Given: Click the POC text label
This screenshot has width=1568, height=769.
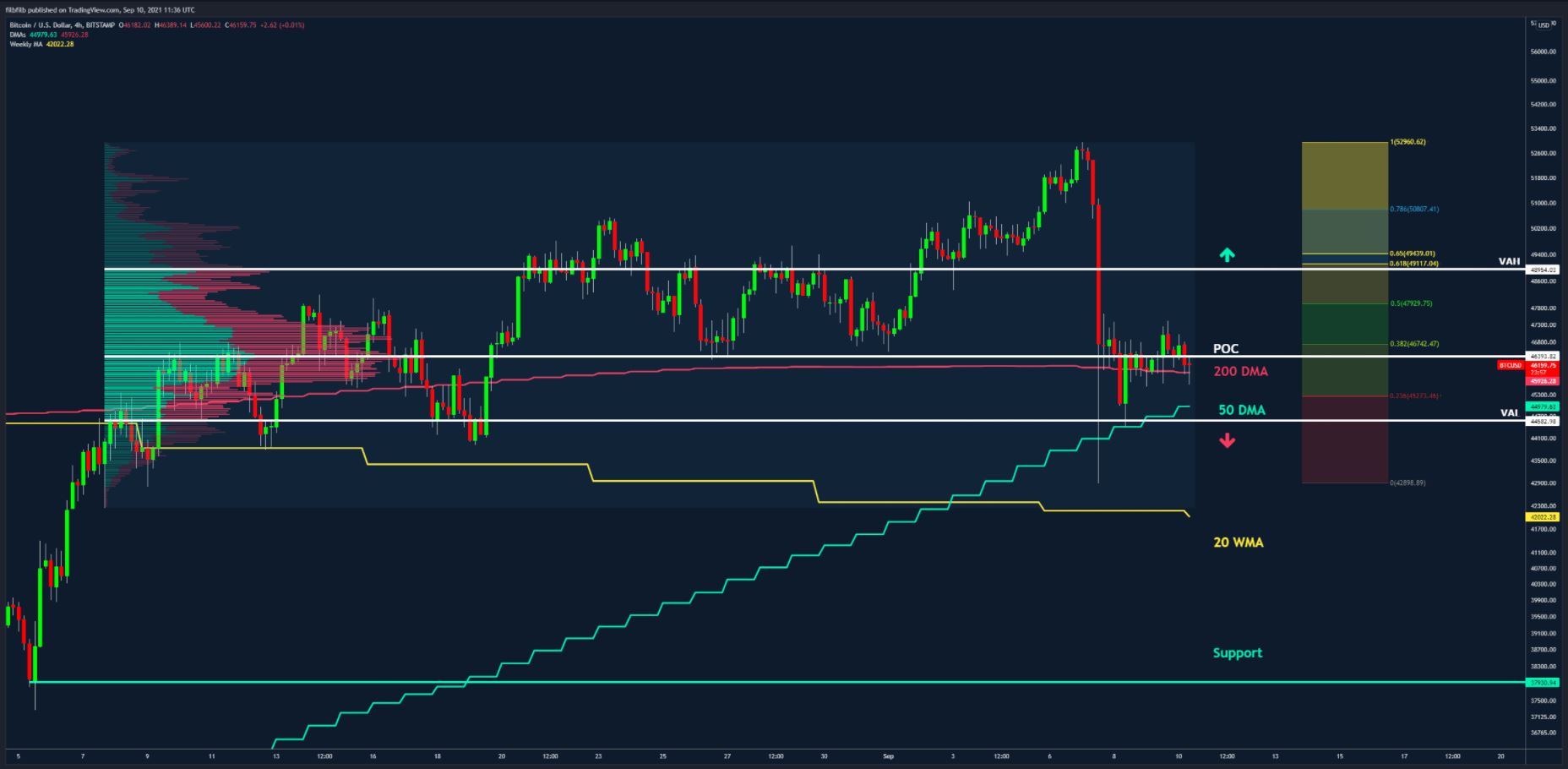Looking at the screenshot, I should click(x=1225, y=349).
